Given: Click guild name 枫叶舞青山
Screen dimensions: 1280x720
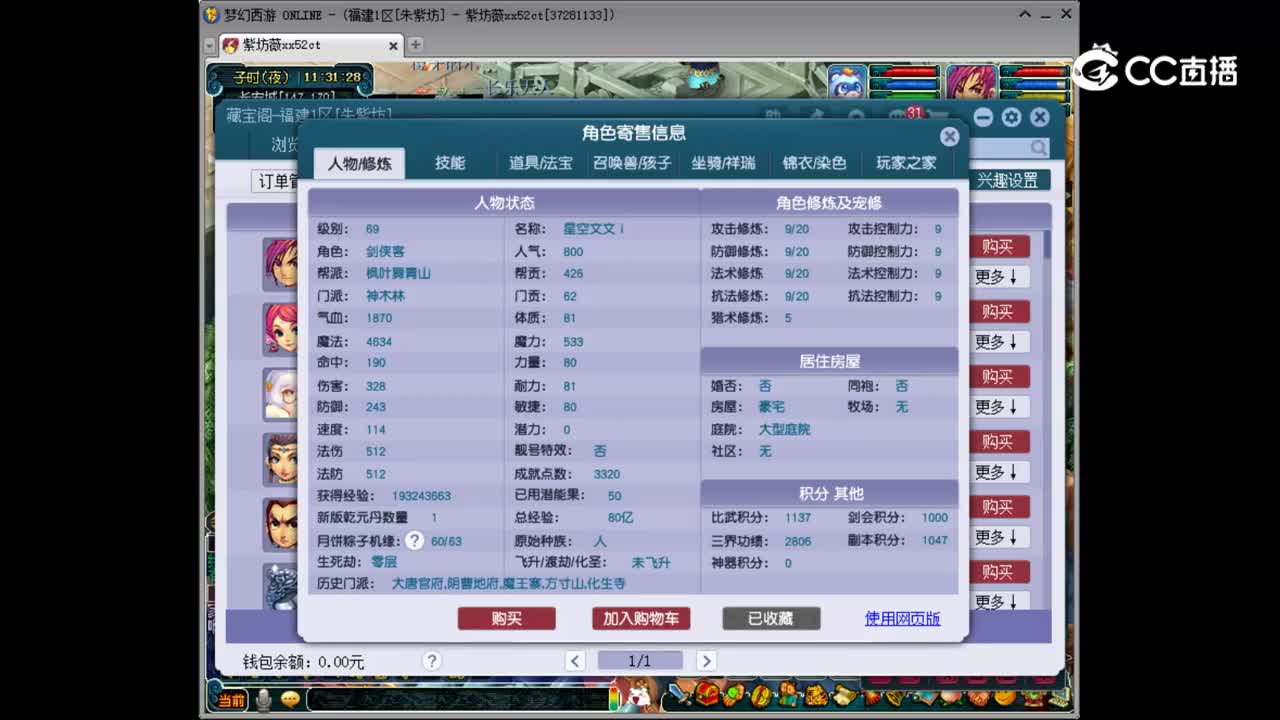Looking at the screenshot, I should [398, 273].
